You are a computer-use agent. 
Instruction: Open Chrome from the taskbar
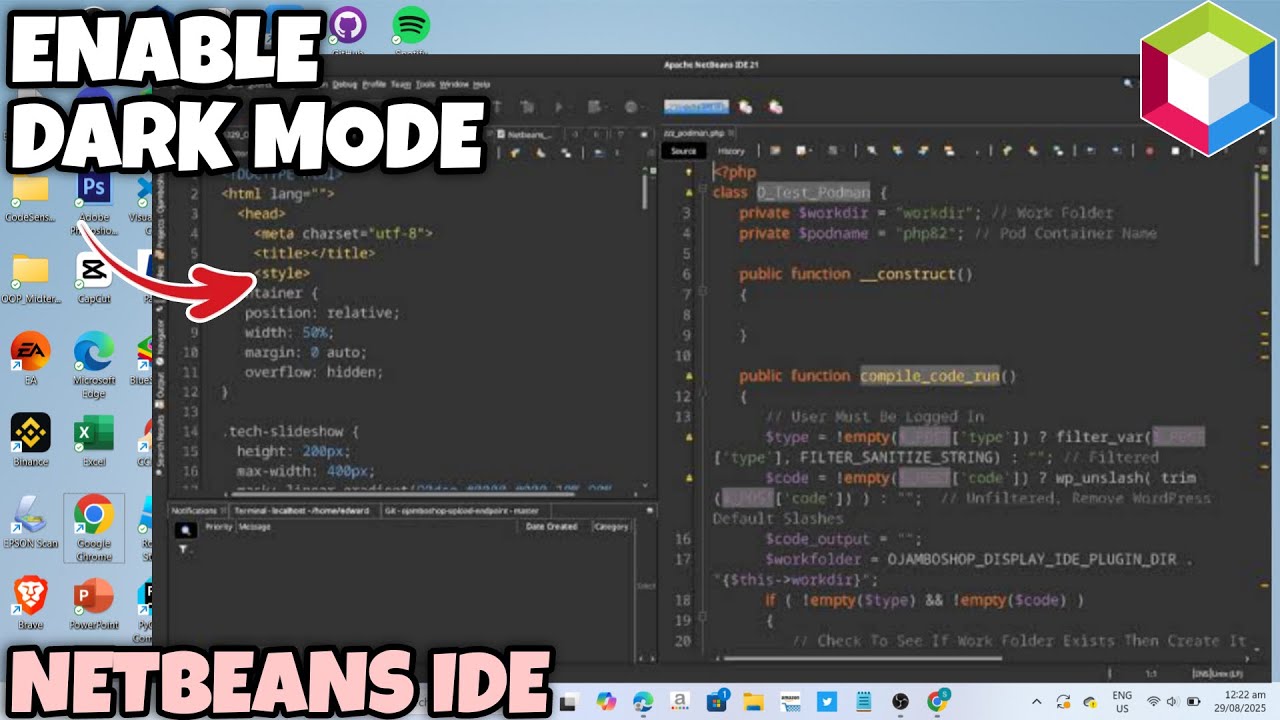pos(937,702)
